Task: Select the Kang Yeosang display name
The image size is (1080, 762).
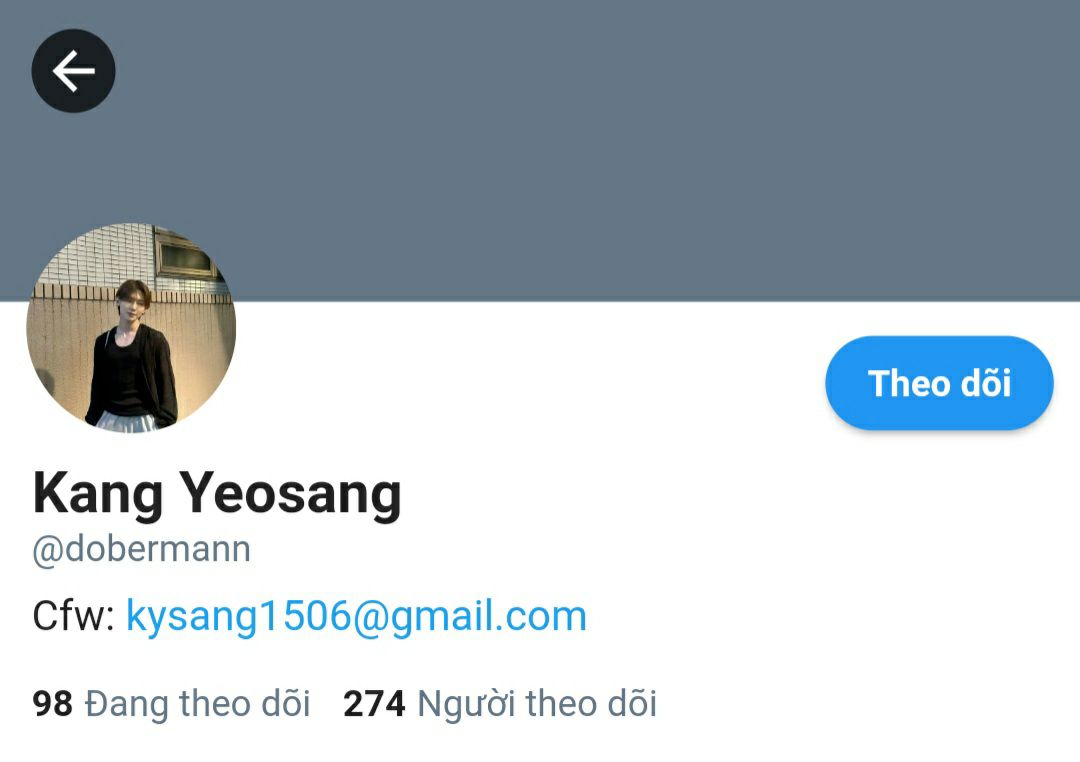Action: (x=217, y=493)
